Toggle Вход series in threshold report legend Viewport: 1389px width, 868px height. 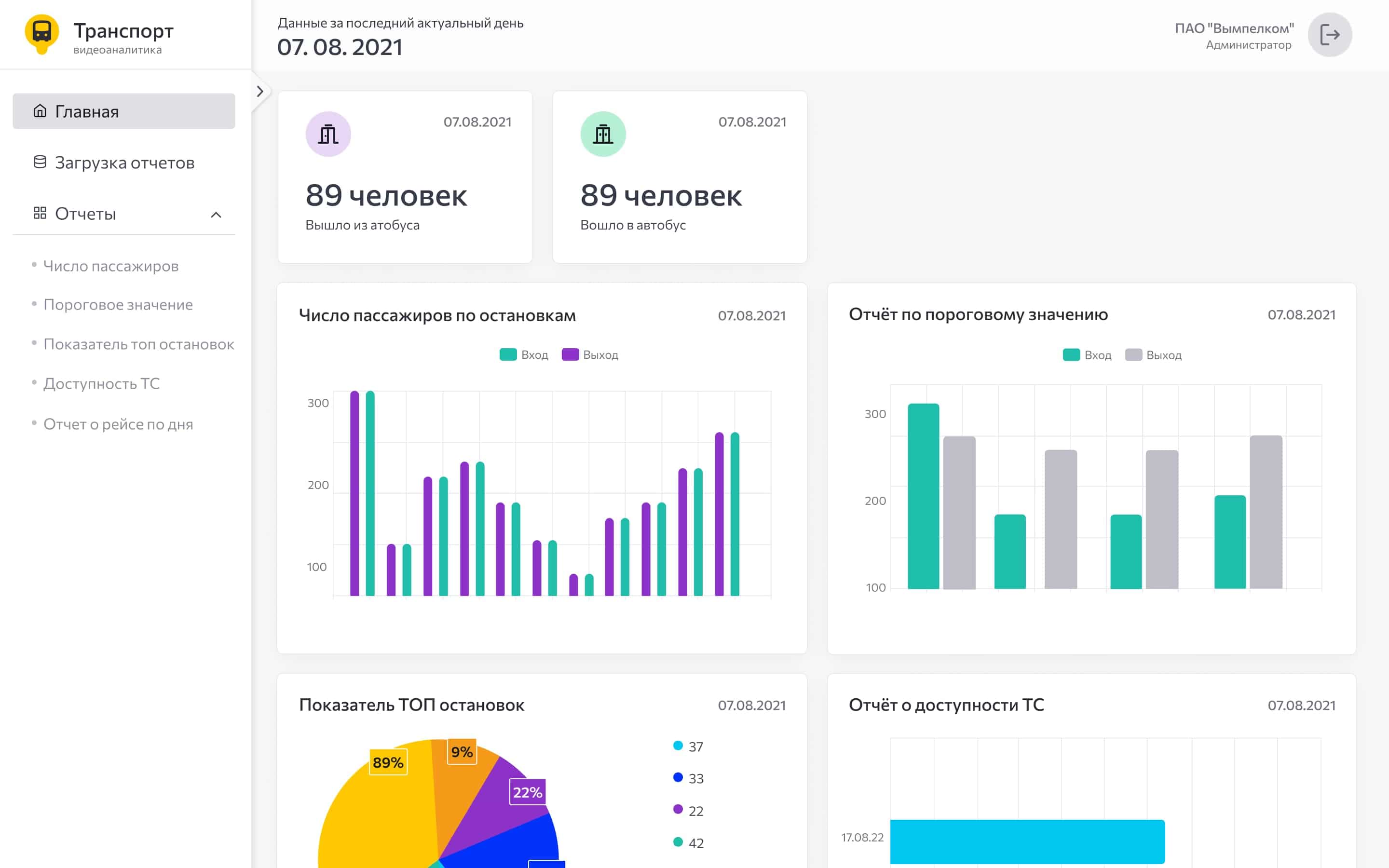1087,355
